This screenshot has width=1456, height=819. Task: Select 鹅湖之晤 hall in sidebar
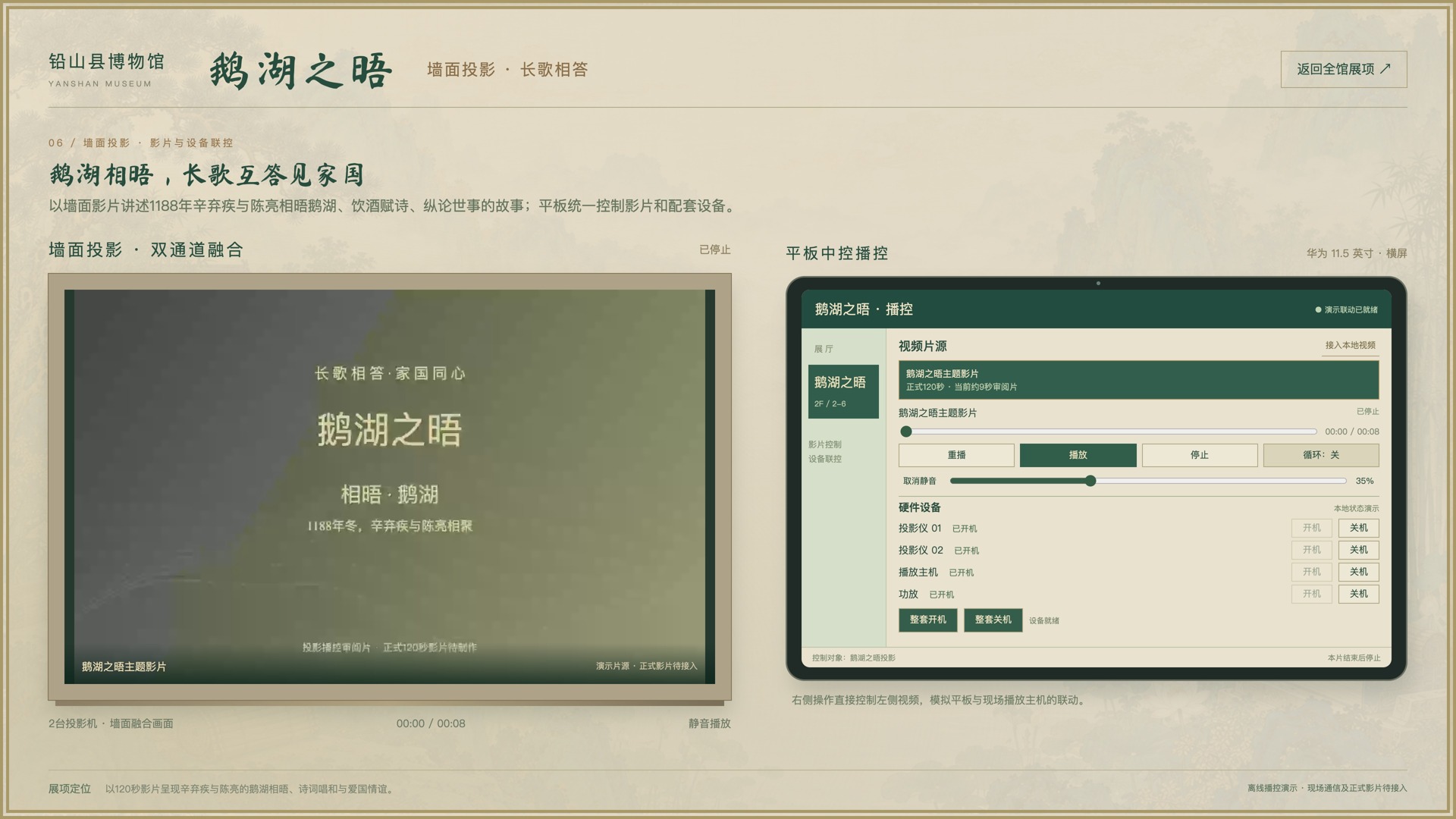(x=843, y=391)
